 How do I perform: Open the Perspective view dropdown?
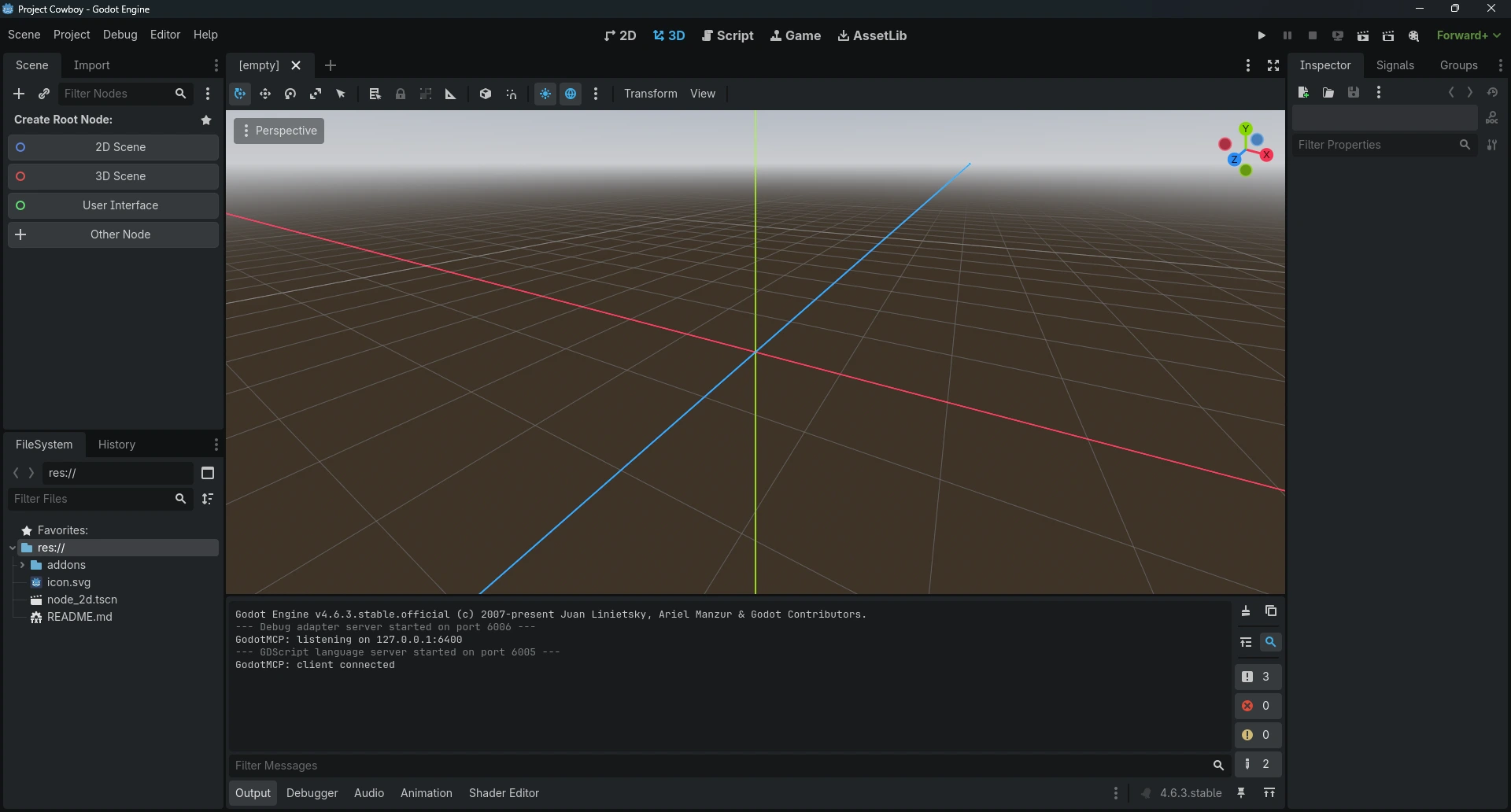tap(279, 131)
